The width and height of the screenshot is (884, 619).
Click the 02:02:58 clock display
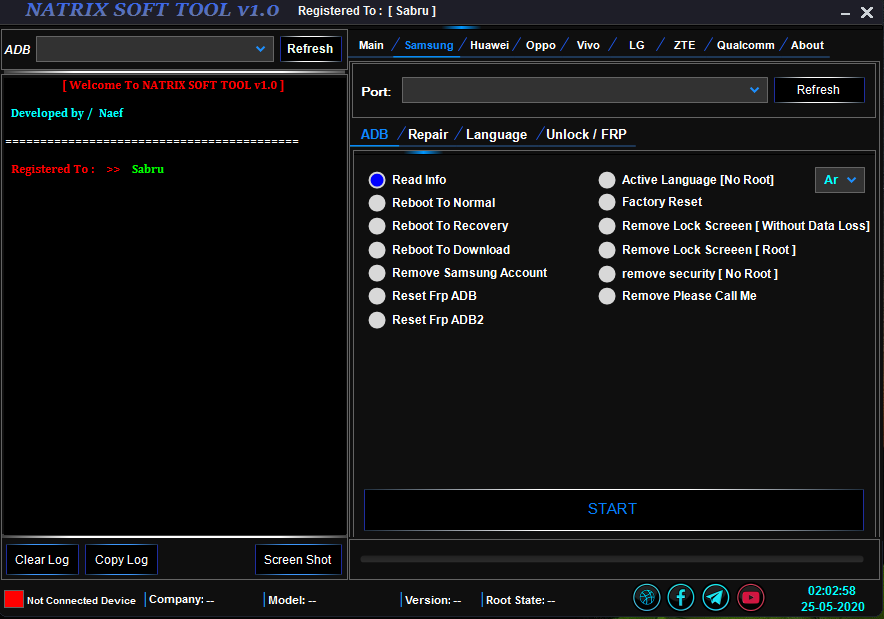(832, 591)
